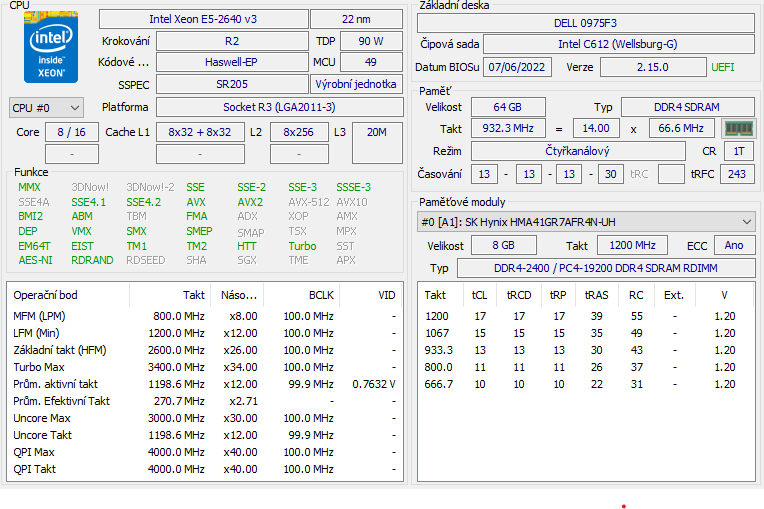Click the 1T command rate field
764x509 pixels.
coord(739,151)
